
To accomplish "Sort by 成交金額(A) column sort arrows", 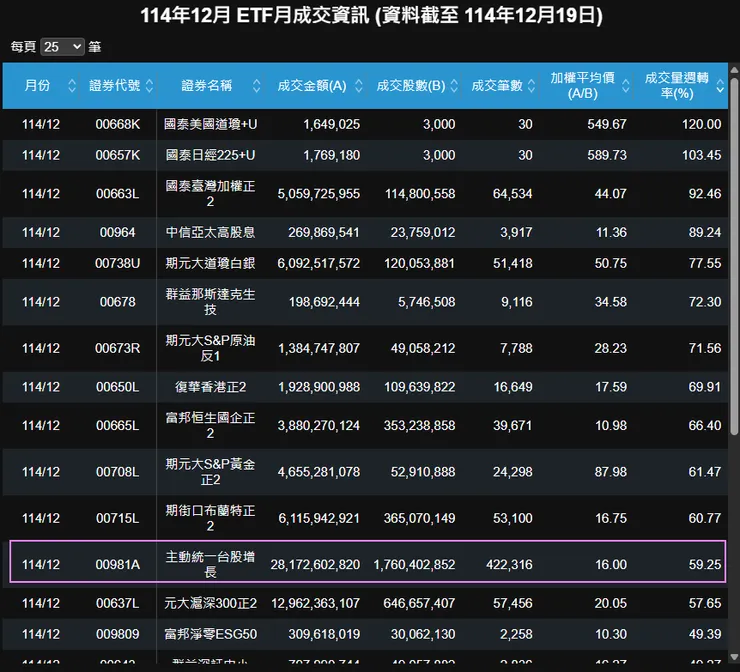I will coord(359,85).
